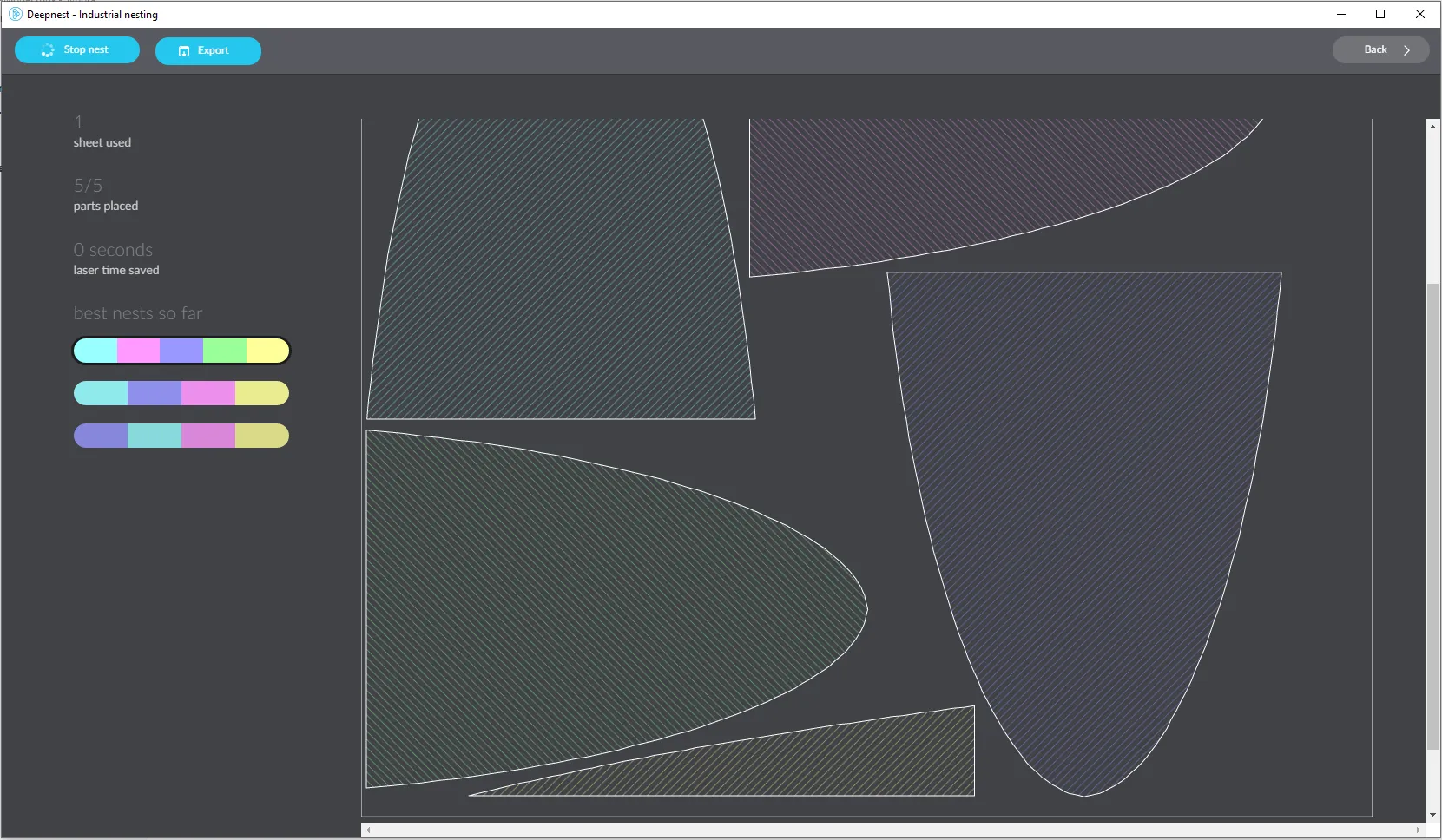1442x840 pixels.
Task: Stop the running nest operation
Action: [x=76, y=50]
